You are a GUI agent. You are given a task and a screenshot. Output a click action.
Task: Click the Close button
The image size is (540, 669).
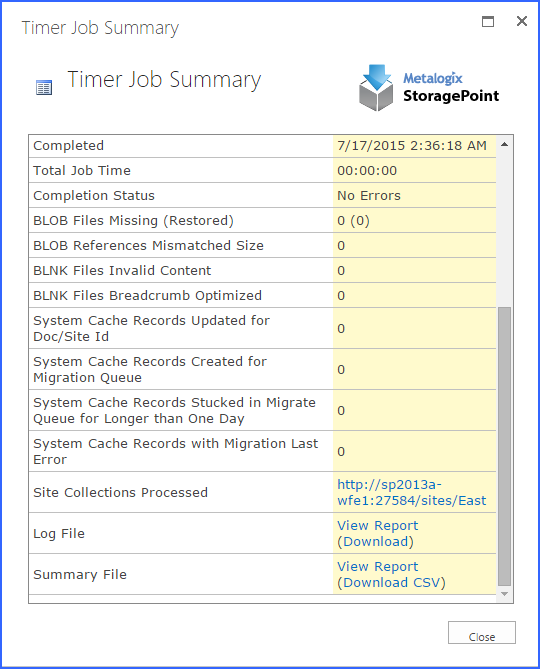coord(482,632)
